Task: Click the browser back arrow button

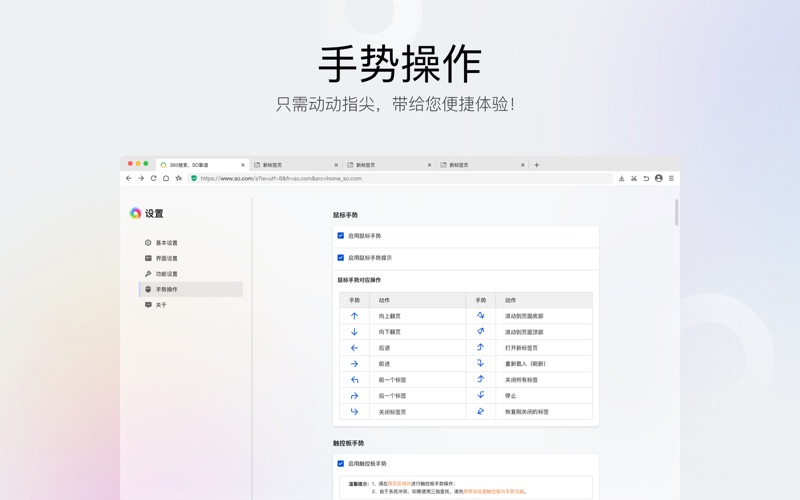Action: pyautogui.click(x=129, y=179)
